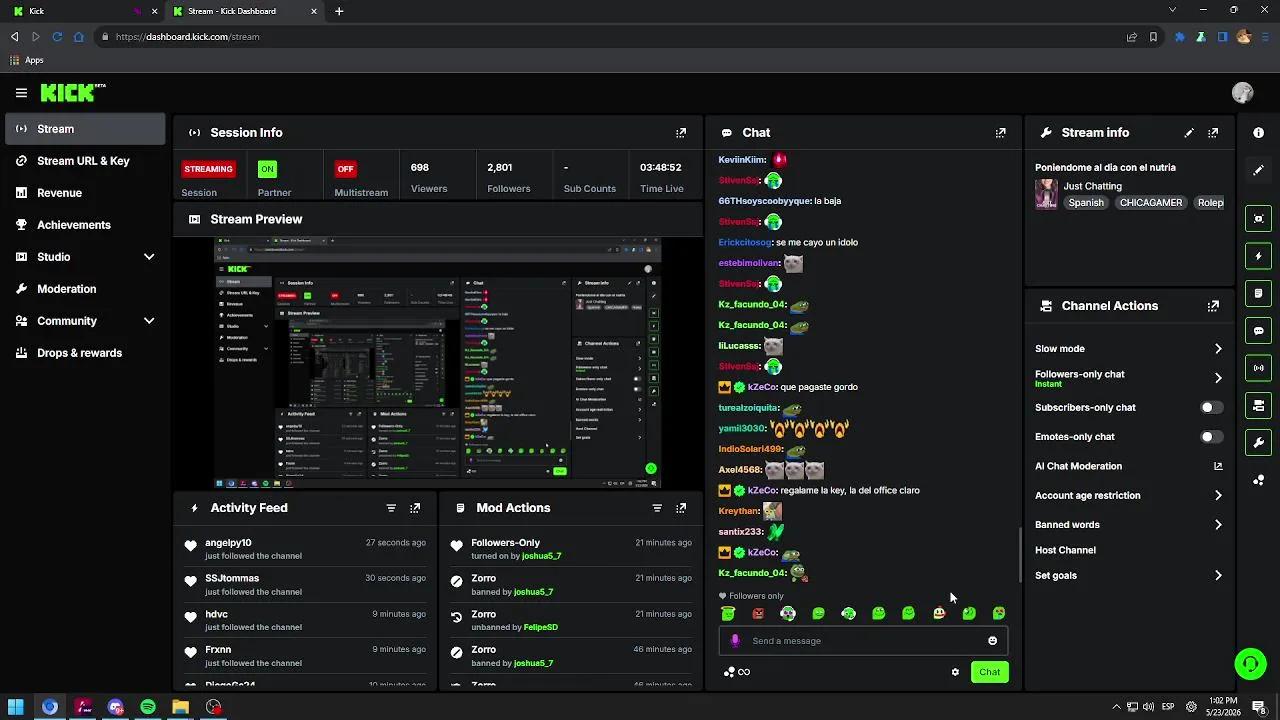The image size is (1280, 720).
Task: Click the browser address bar
Action: (610, 37)
